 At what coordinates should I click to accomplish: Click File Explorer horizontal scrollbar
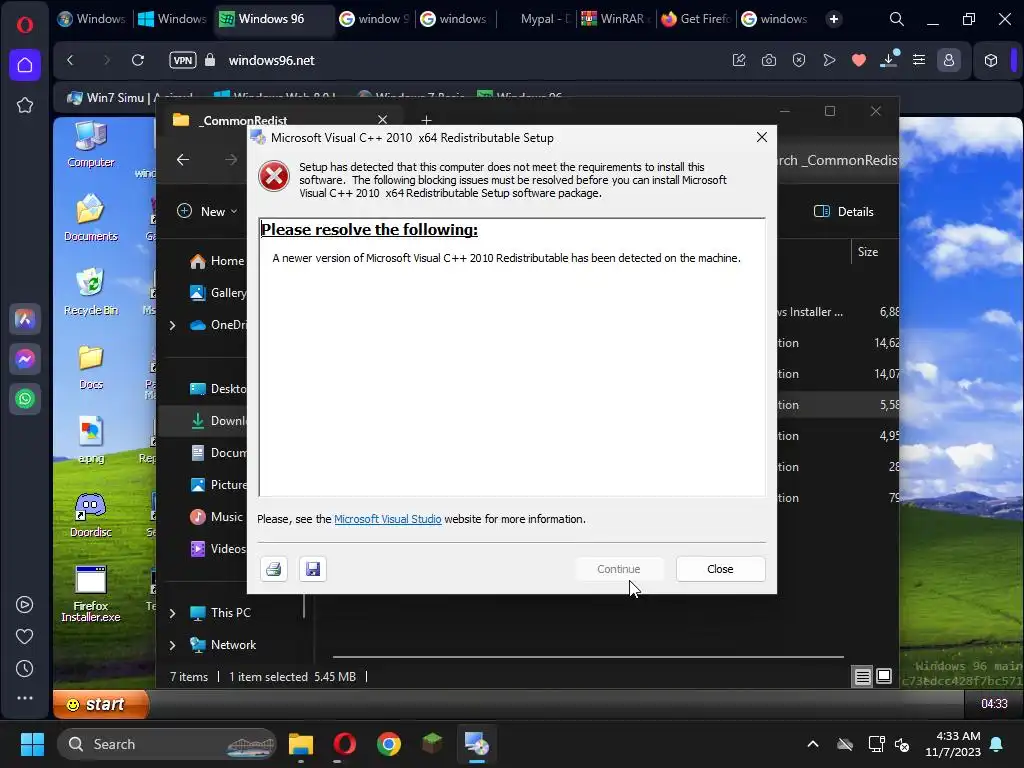click(x=588, y=657)
